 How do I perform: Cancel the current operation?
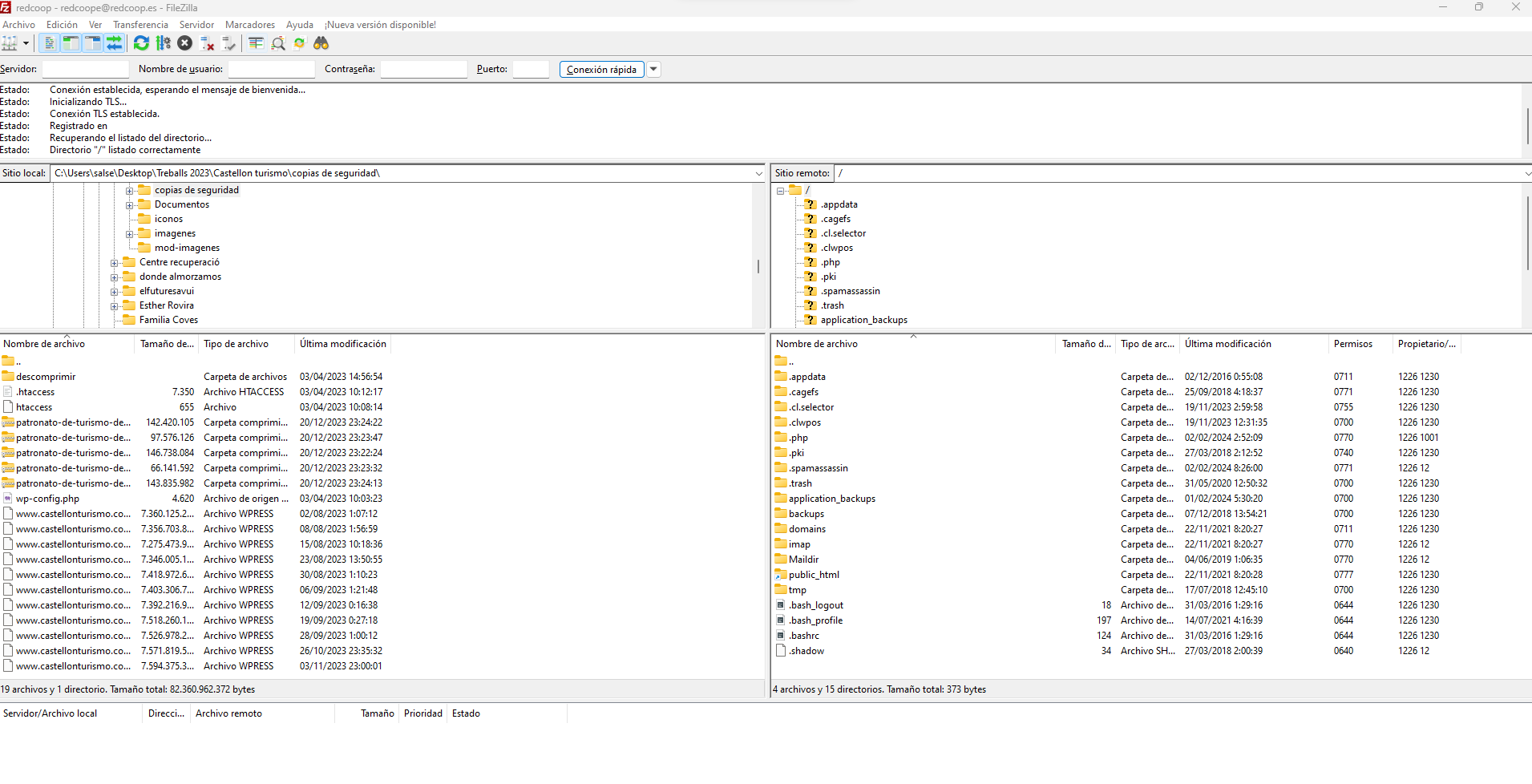click(x=185, y=43)
